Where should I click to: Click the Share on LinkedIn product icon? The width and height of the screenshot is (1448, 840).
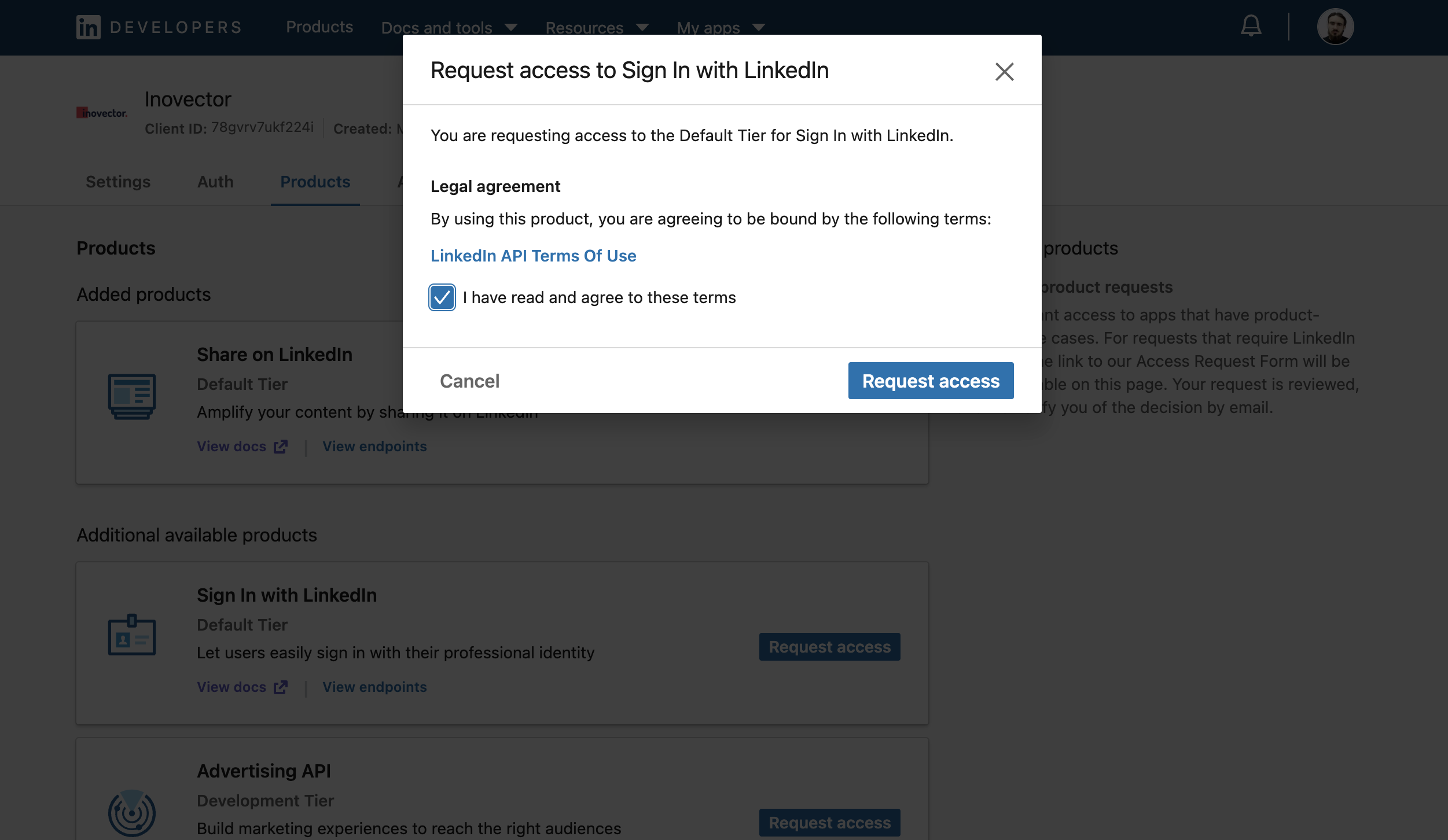[132, 396]
